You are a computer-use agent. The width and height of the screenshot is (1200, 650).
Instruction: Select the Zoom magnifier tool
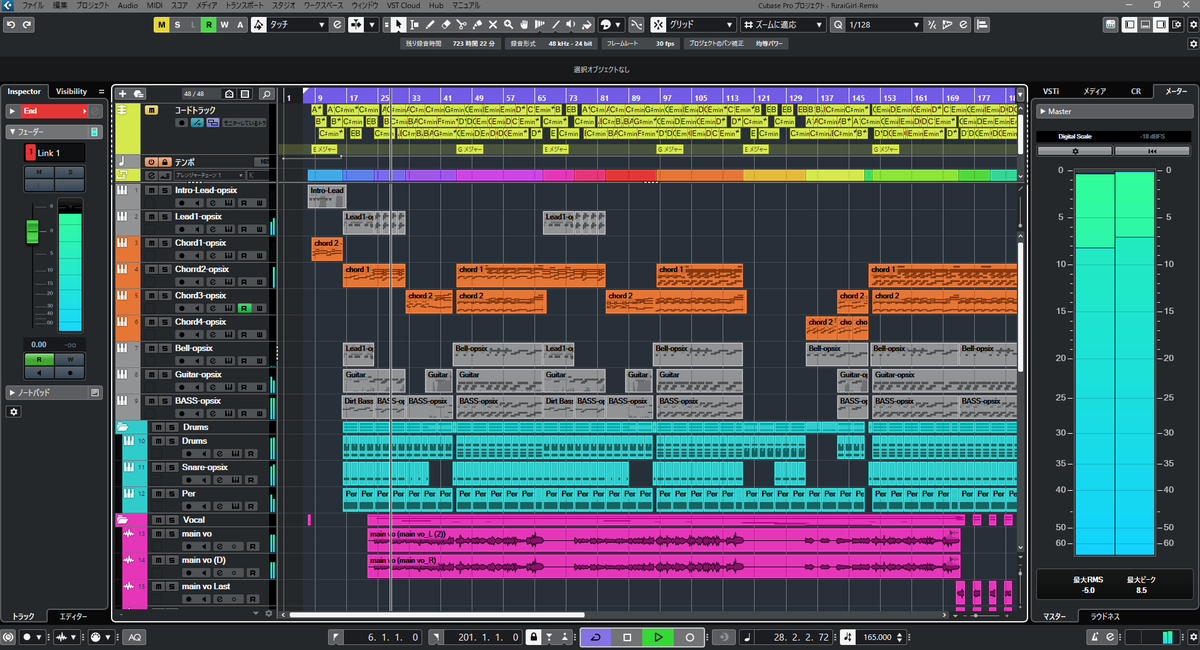click(508, 24)
